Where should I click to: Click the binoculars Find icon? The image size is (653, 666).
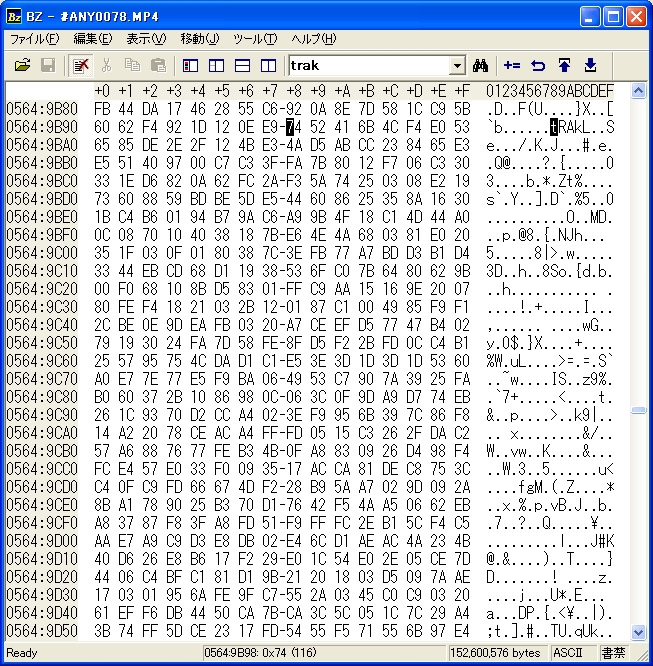pyautogui.click(x=480, y=65)
